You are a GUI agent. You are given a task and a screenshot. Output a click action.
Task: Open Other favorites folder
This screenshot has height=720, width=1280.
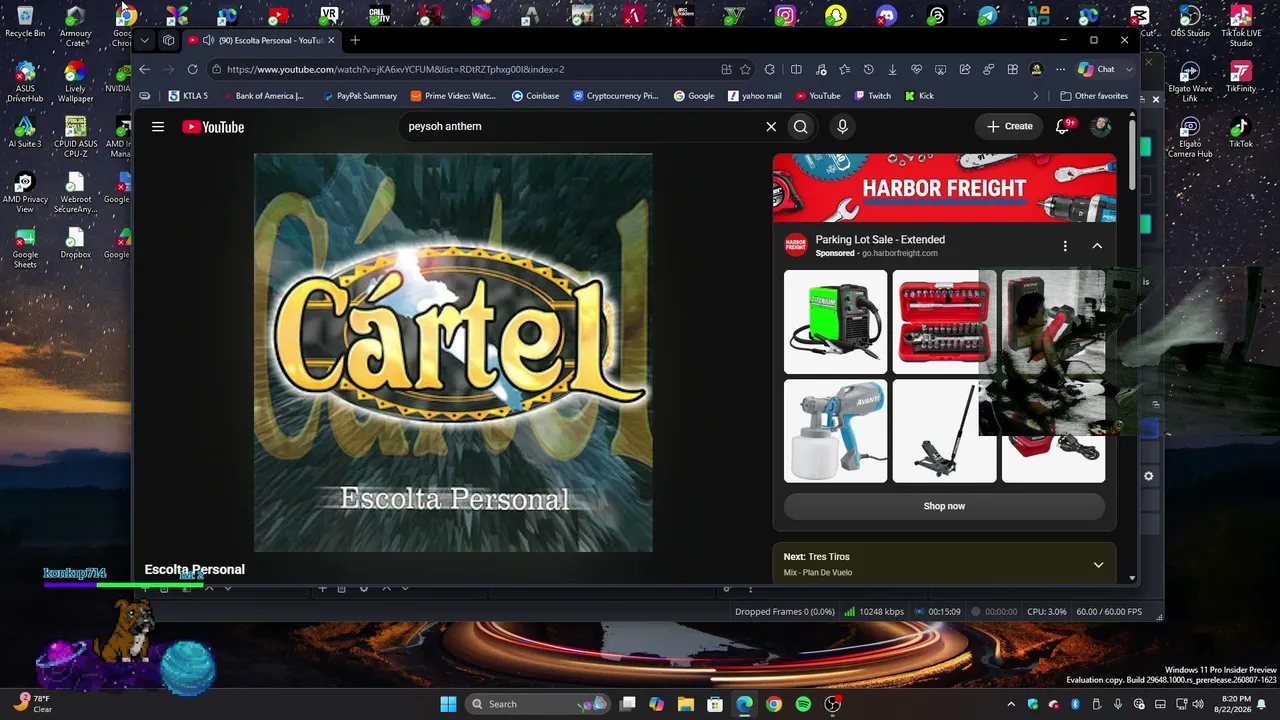pyautogui.click(x=1094, y=96)
